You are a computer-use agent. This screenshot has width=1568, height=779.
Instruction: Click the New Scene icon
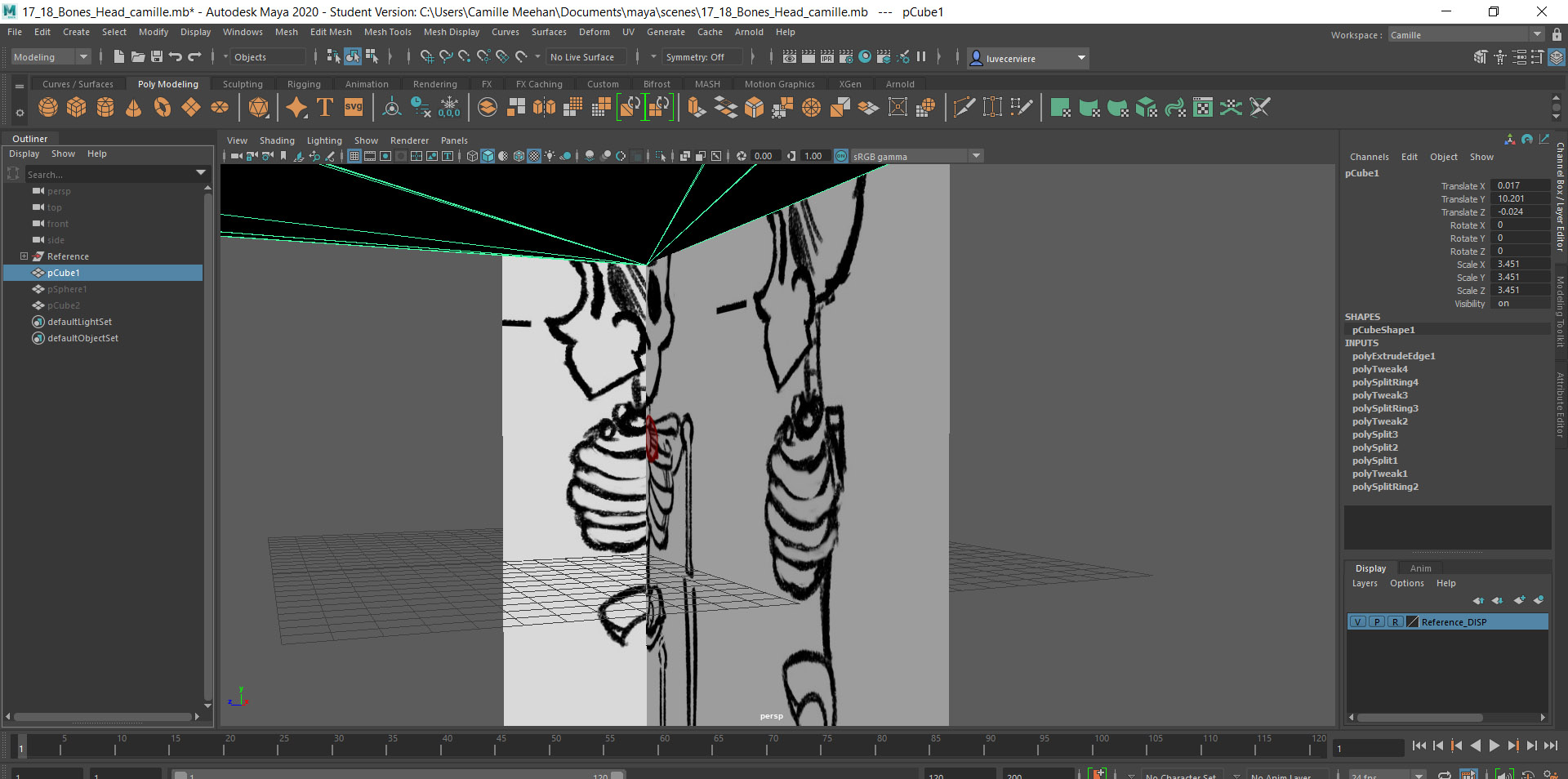(119, 56)
